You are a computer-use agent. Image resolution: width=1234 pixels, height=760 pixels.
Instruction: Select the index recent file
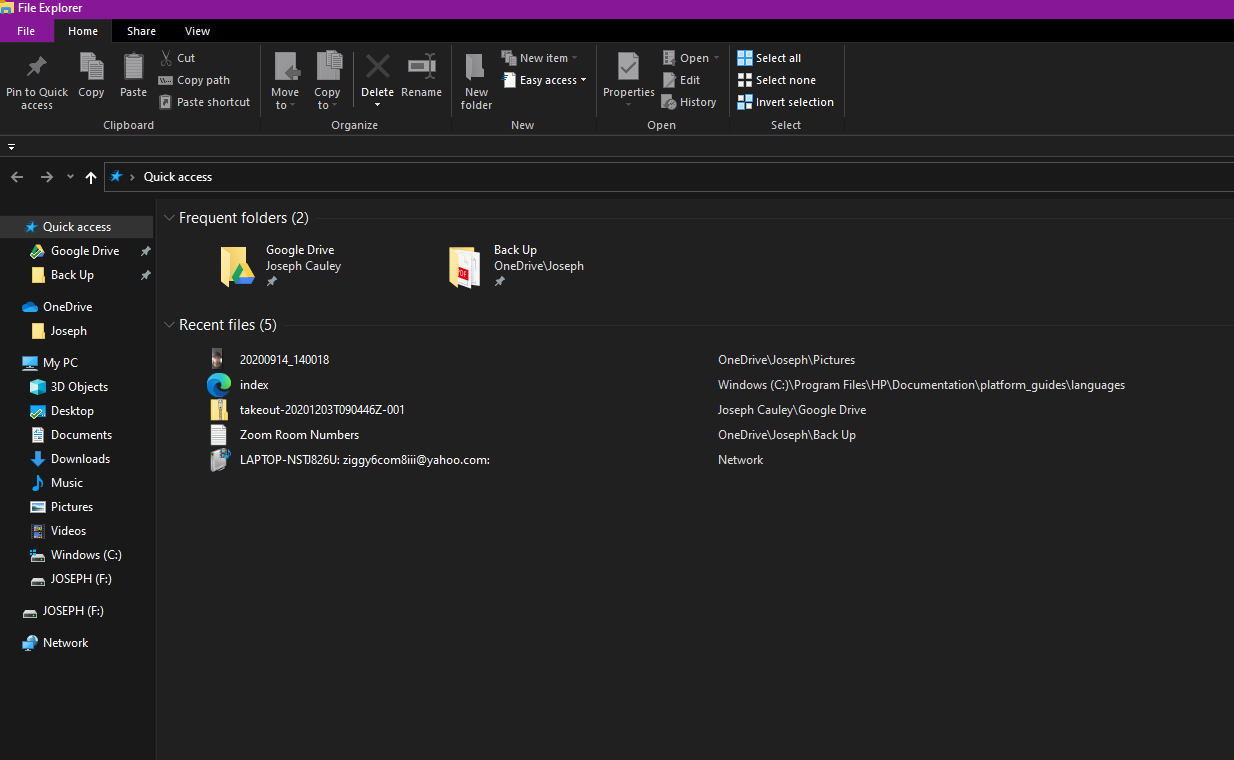point(254,385)
